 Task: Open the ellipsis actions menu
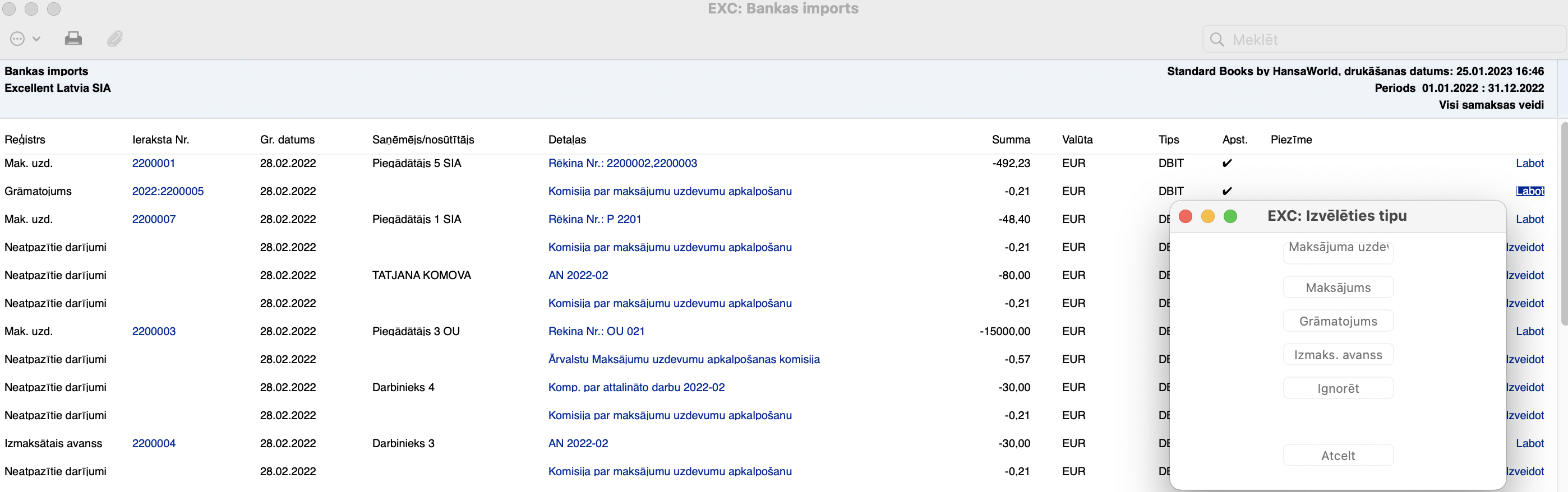[24, 39]
